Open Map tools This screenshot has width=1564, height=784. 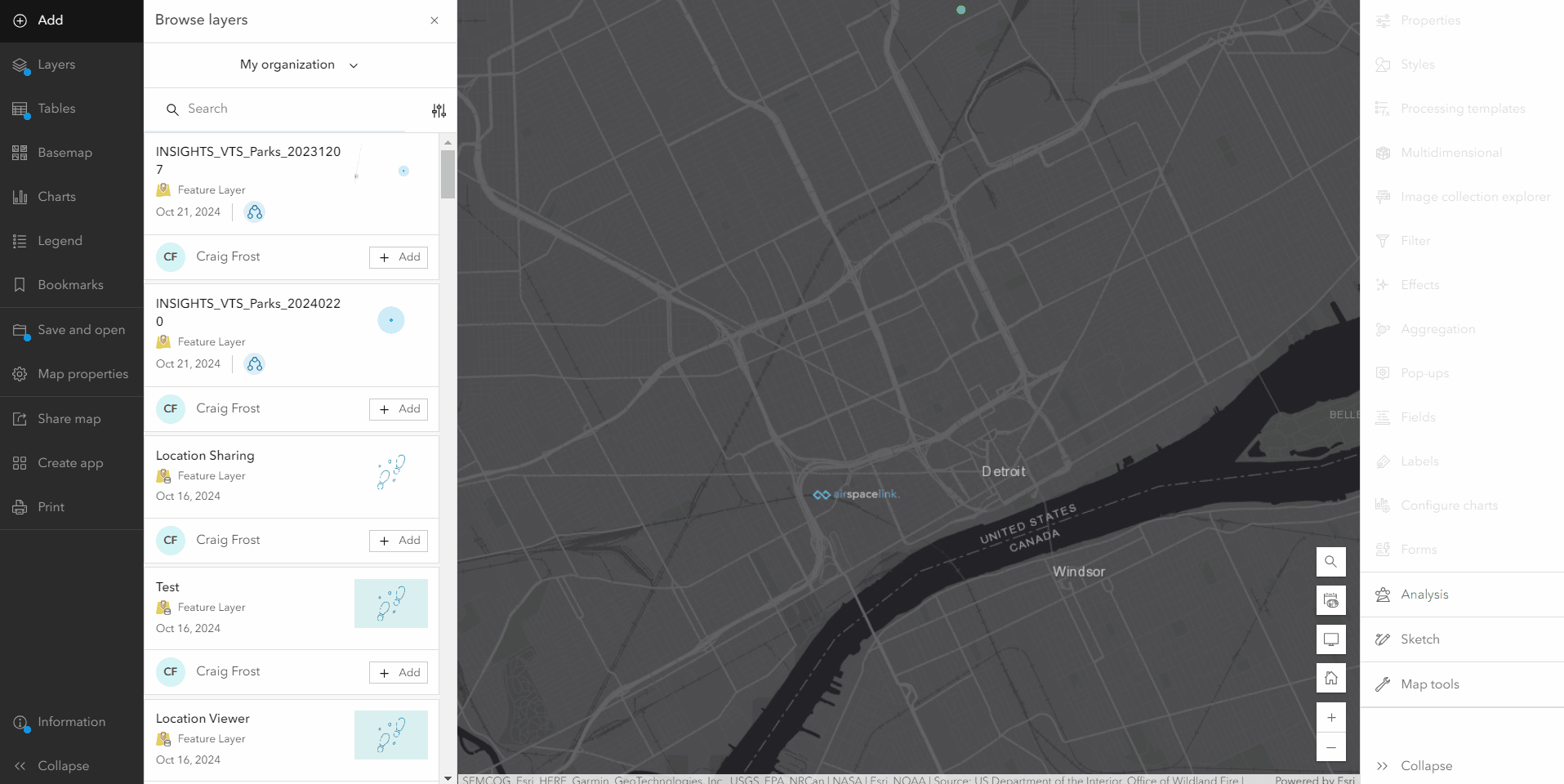pos(1430,684)
